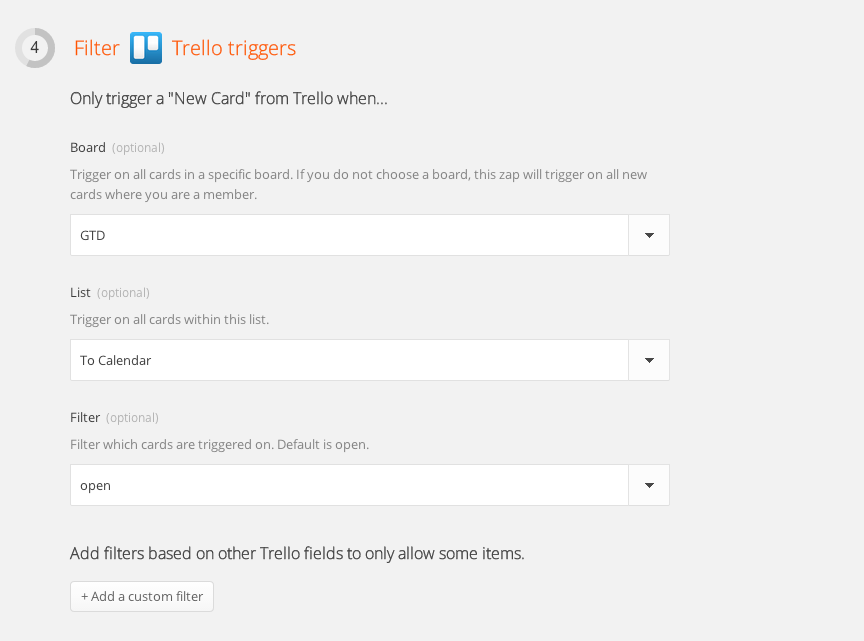864x641 pixels.
Task: Click the step 4 circle indicator
Action: (x=35, y=48)
